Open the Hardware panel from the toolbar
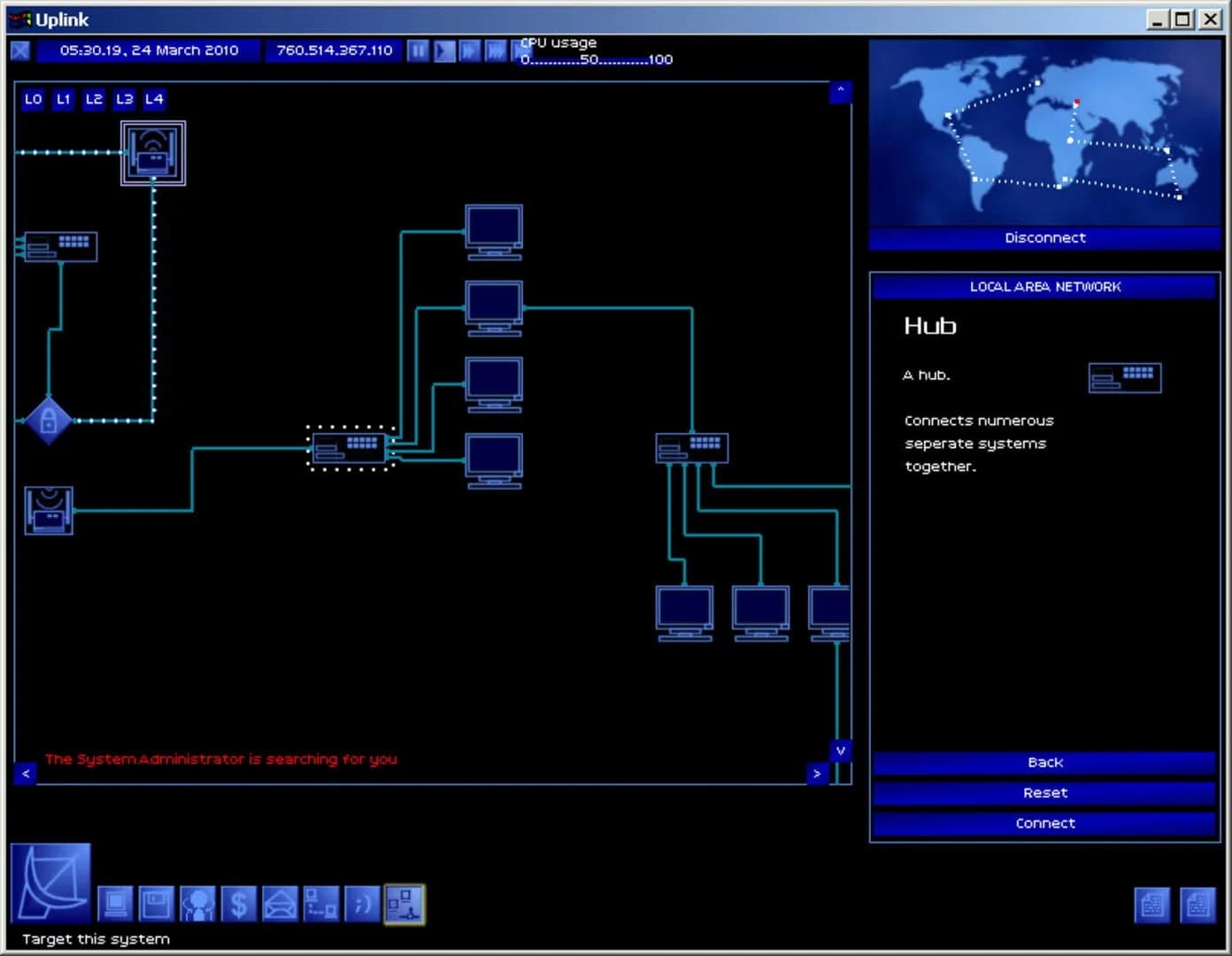This screenshot has width=1232, height=956. 114,903
